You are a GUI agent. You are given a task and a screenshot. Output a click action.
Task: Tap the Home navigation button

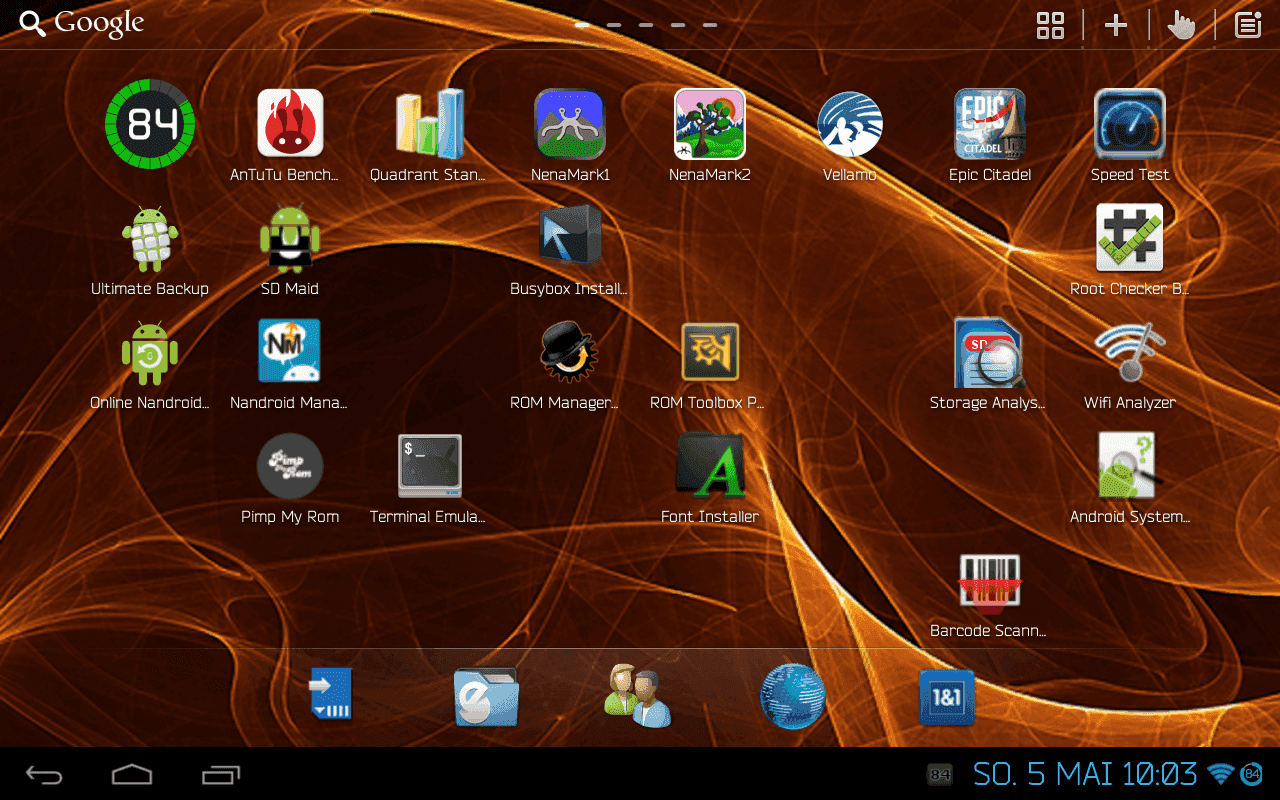click(x=132, y=773)
